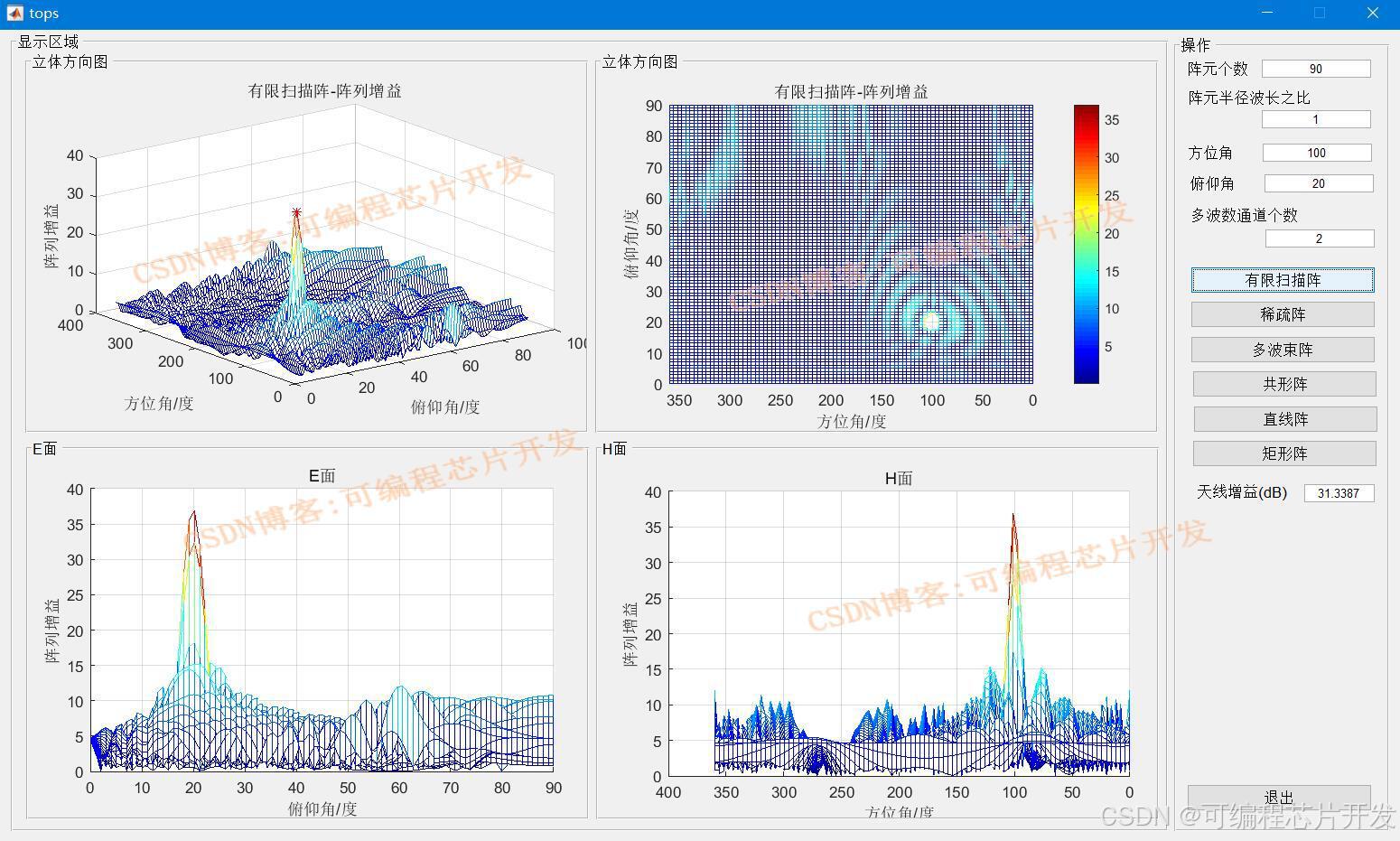Click the 方位角 label in the 操作 panel
This screenshot has height=841, width=1400.
click(x=1210, y=153)
